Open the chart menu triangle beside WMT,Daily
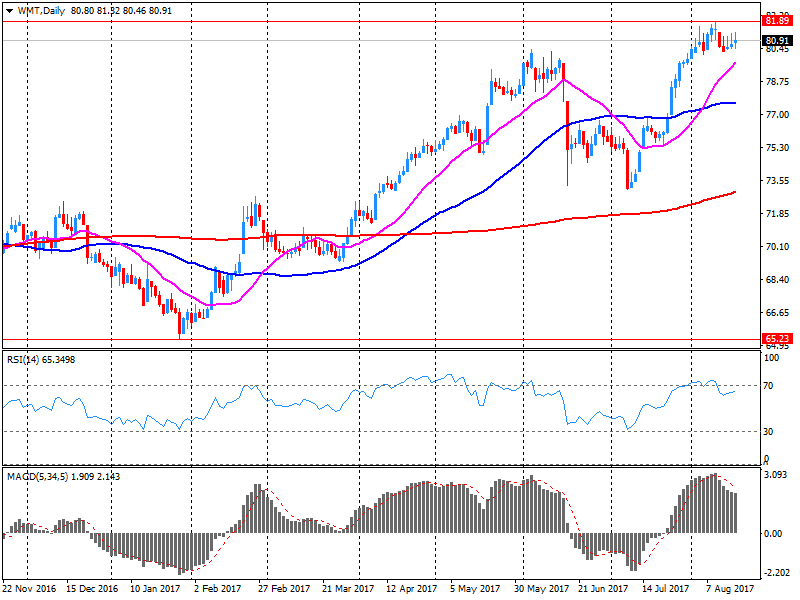 pos(9,11)
